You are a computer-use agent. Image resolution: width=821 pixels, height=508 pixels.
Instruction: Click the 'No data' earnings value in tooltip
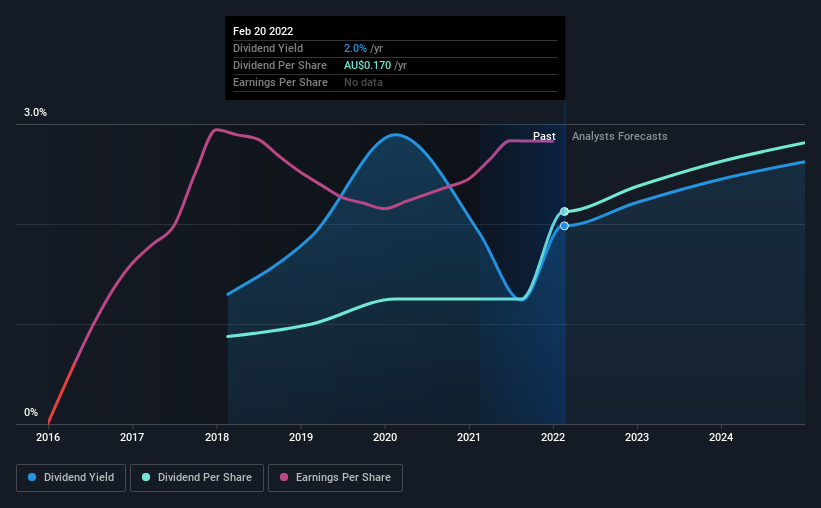363,82
